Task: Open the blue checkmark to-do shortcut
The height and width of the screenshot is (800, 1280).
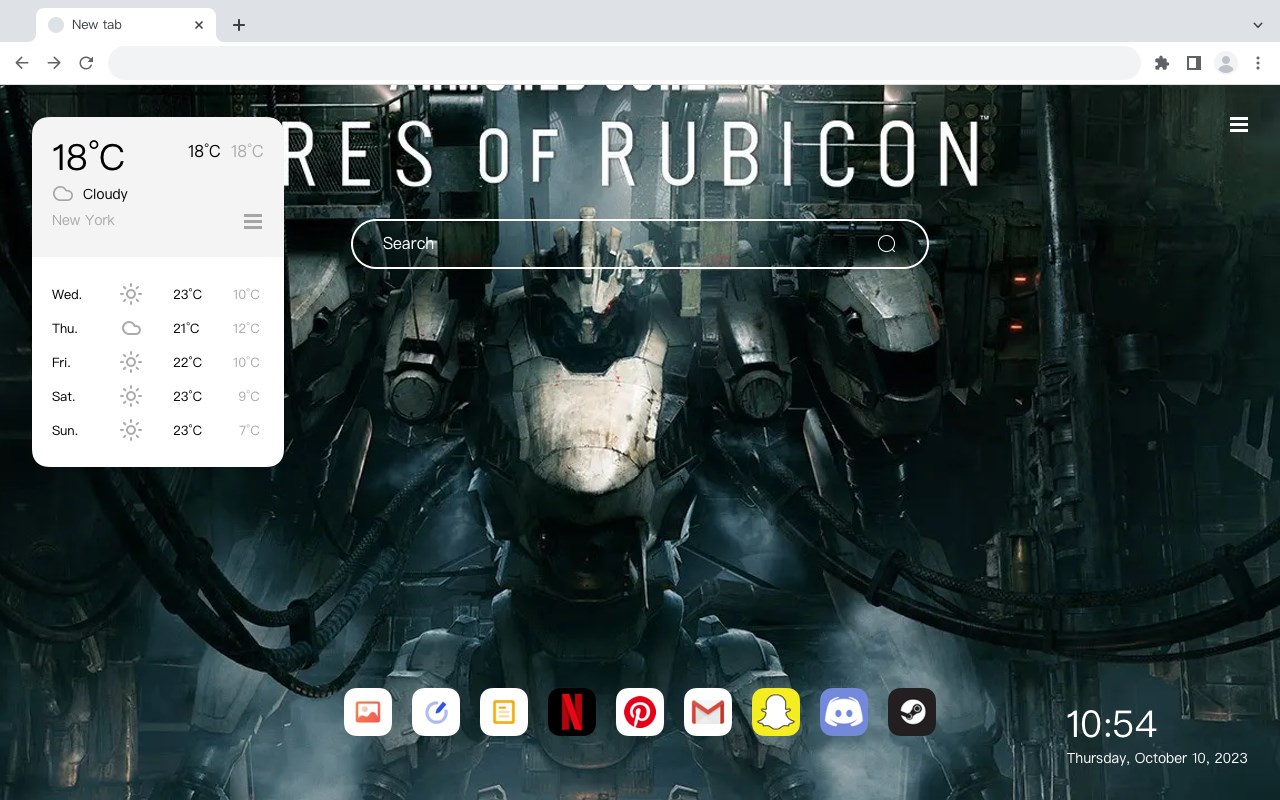Action: pyautogui.click(x=436, y=712)
